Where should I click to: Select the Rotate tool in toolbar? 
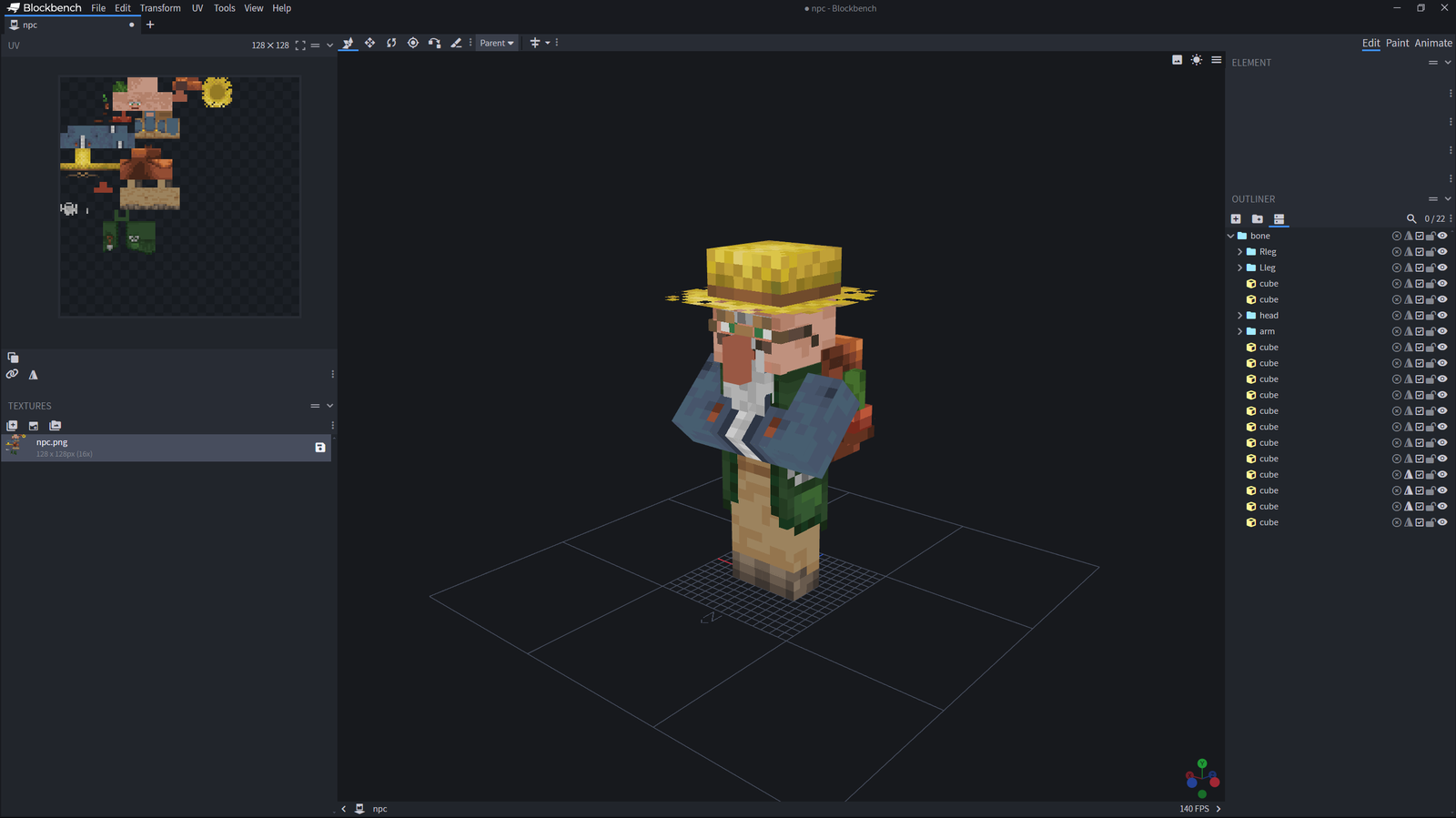(x=391, y=43)
